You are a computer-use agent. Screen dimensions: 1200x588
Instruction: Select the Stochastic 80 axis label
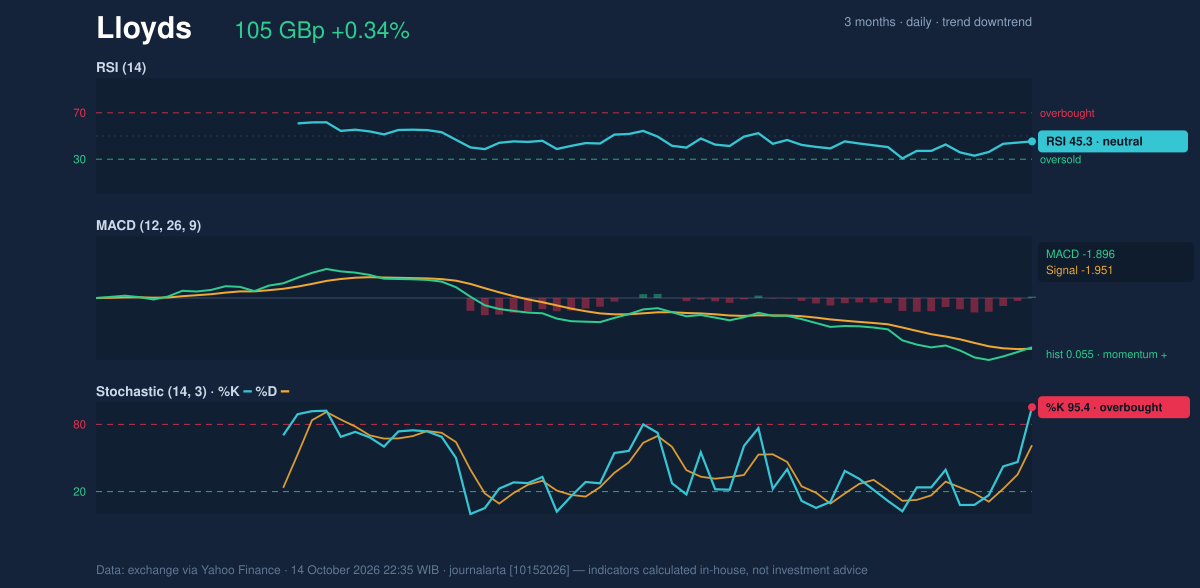click(80, 425)
